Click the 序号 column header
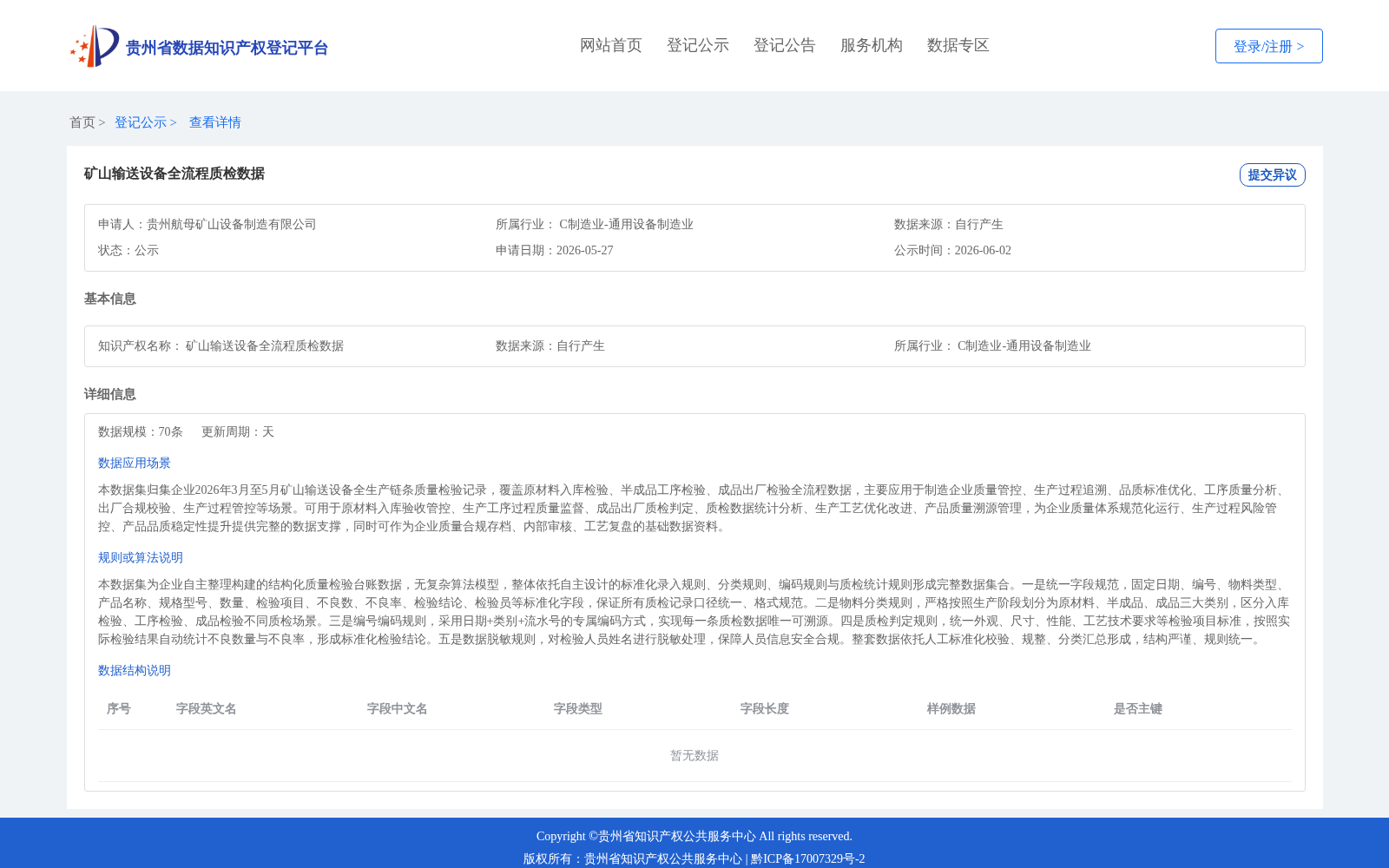 [x=119, y=708]
